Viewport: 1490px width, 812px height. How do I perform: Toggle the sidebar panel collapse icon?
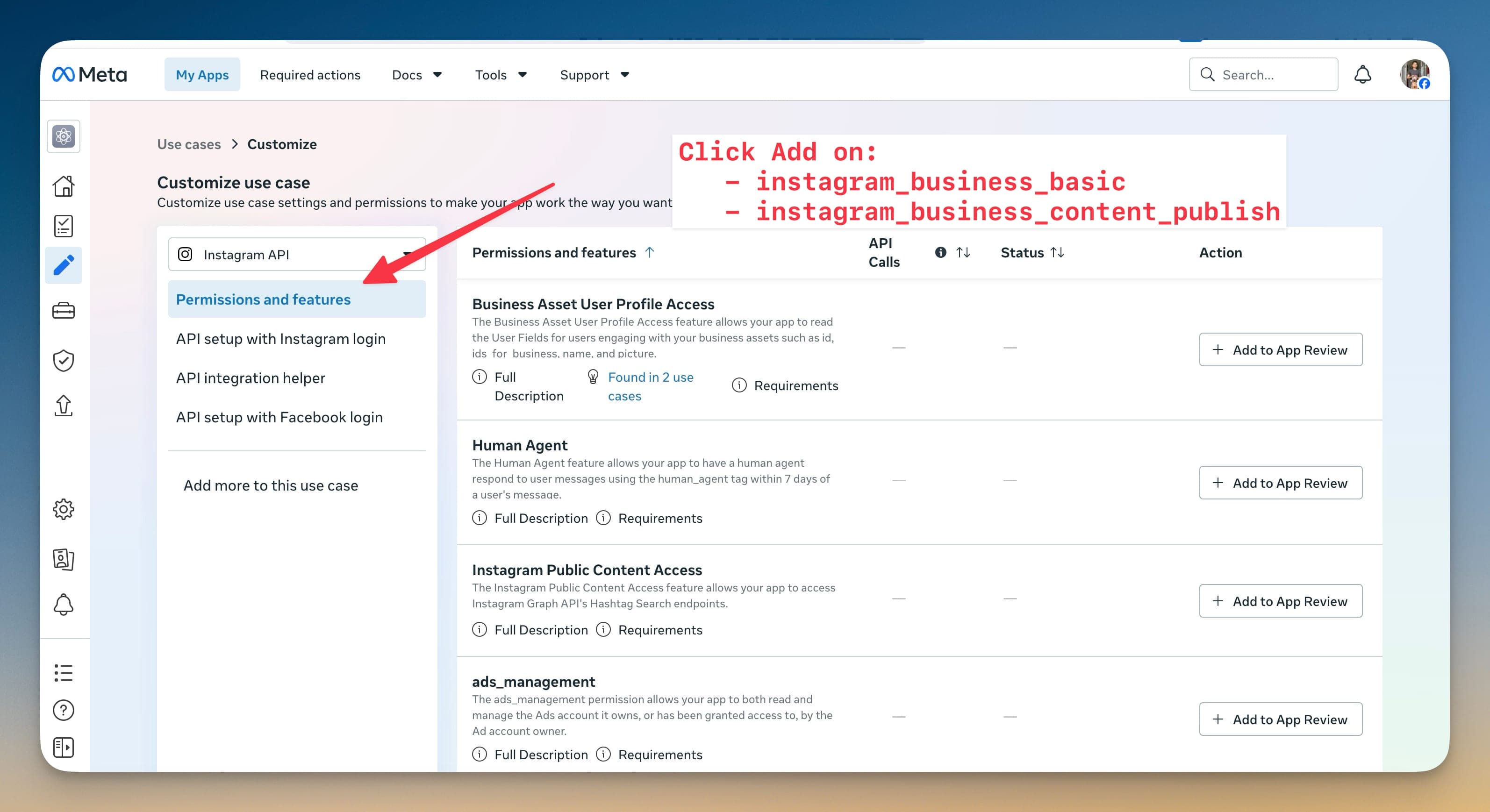[64, 747]
